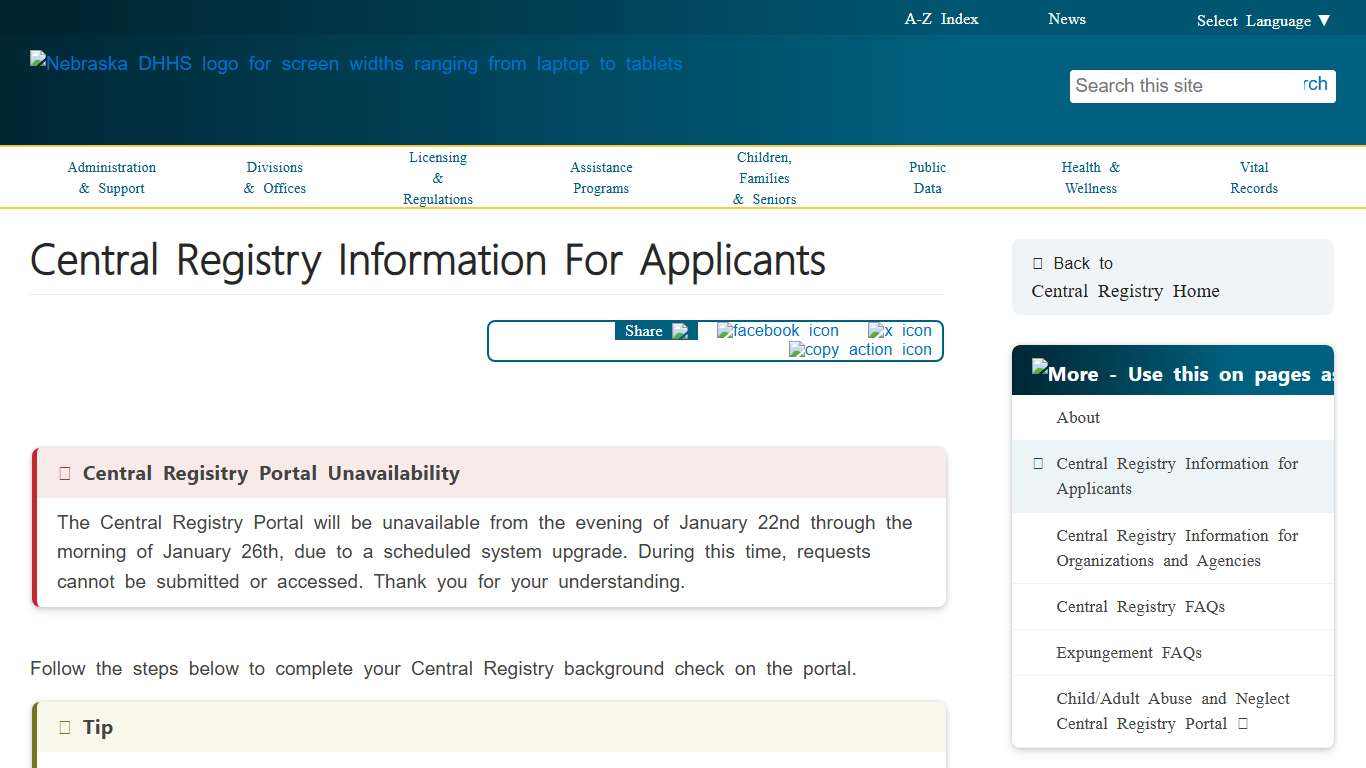
Task: Open the News menu item
Action: tap(1066, 18)
